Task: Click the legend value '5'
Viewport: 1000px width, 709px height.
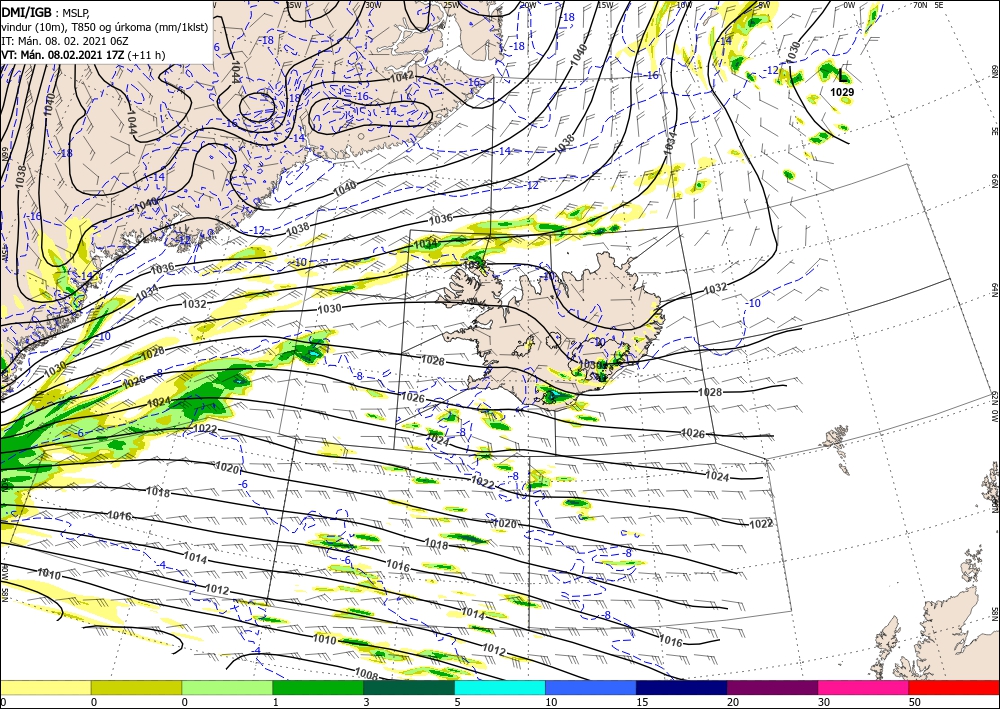Action: click(x=457, y=702)
